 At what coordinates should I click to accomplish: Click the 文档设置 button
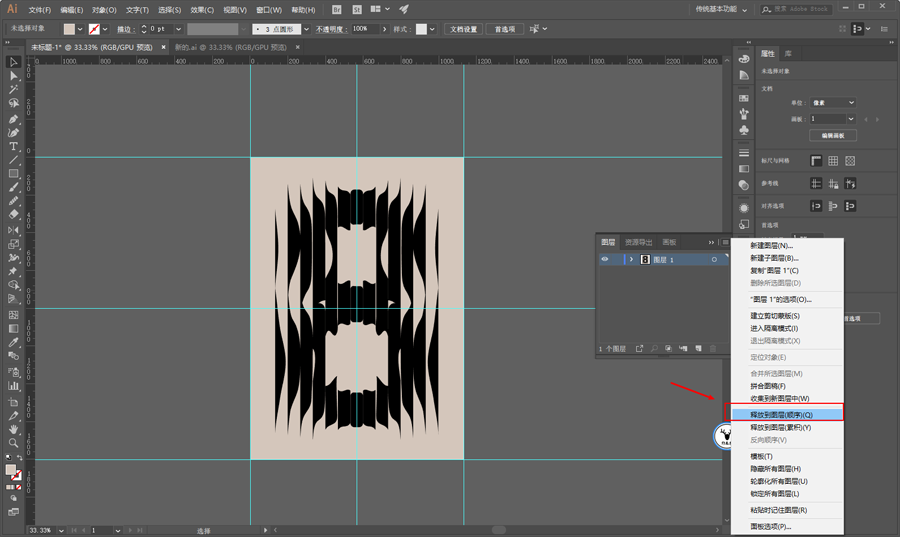coord(463,29)
